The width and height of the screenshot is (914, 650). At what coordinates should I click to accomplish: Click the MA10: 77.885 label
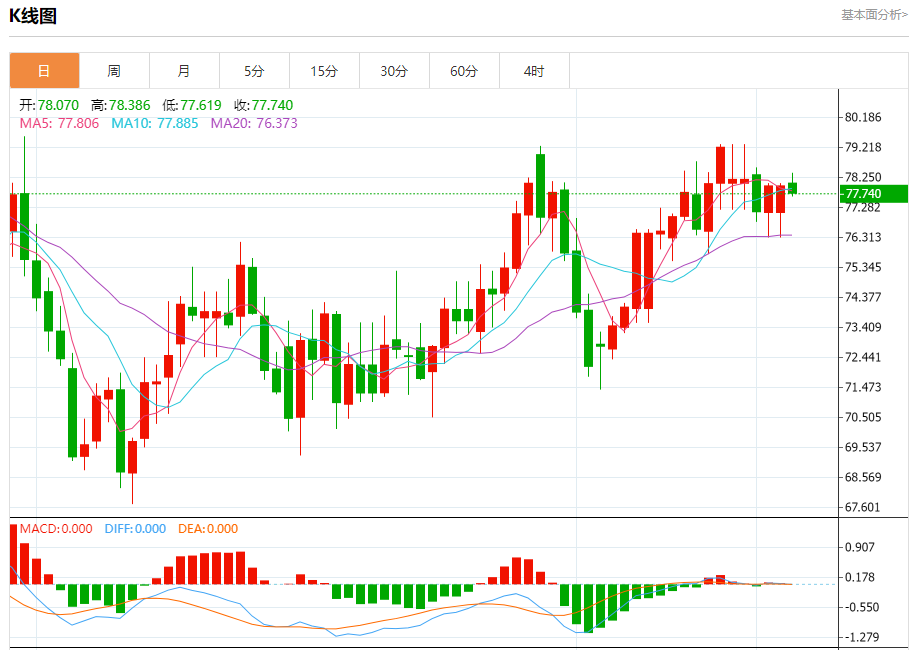click(155, 124)
